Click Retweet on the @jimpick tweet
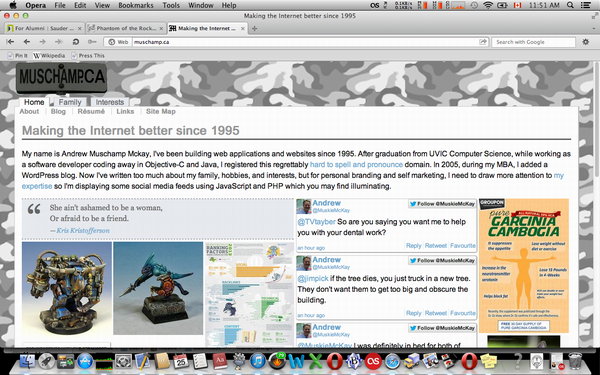The height and width of the screenshot is (375, 600). coord(435,313)
